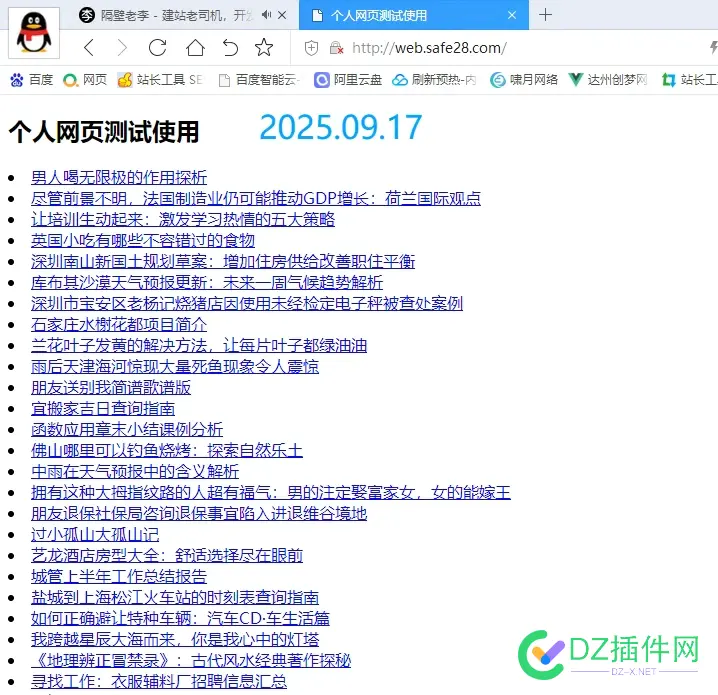Click the address bar URL web.safe28.com

tap(429, 48)
